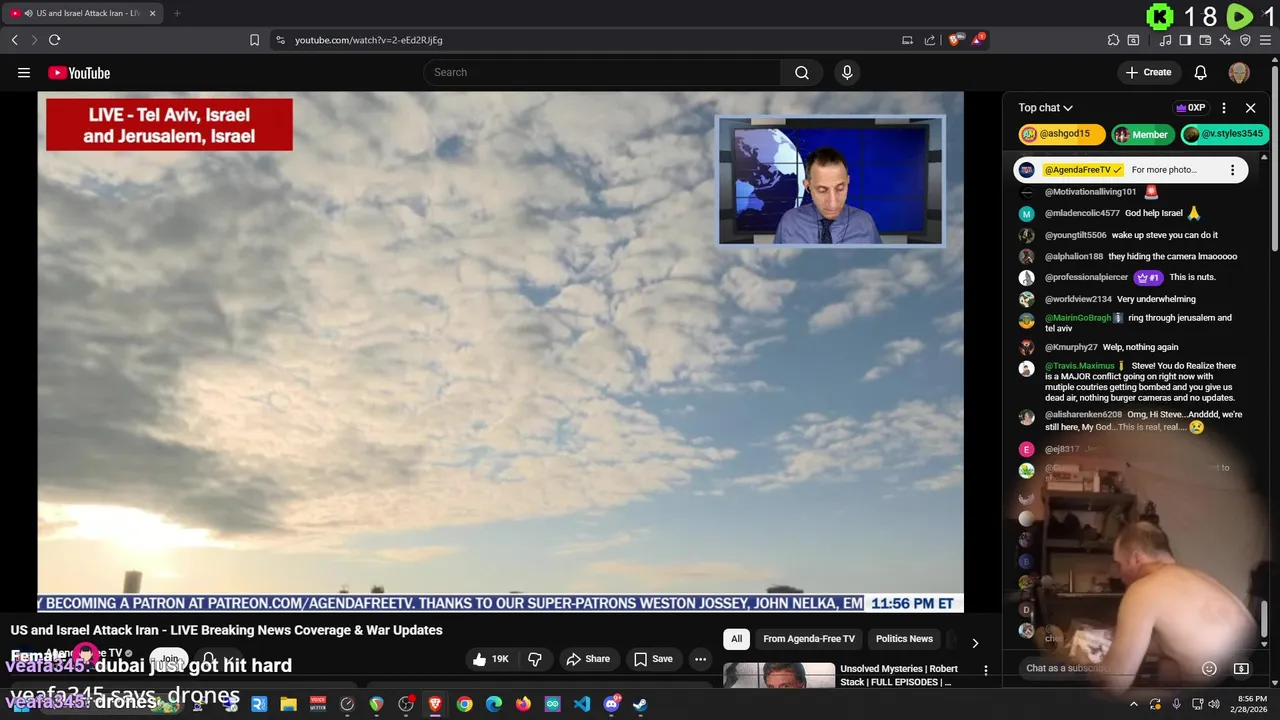Open options for Unsolved Mysteries video
Screen dimensions: 1280x720
point(985,670)
